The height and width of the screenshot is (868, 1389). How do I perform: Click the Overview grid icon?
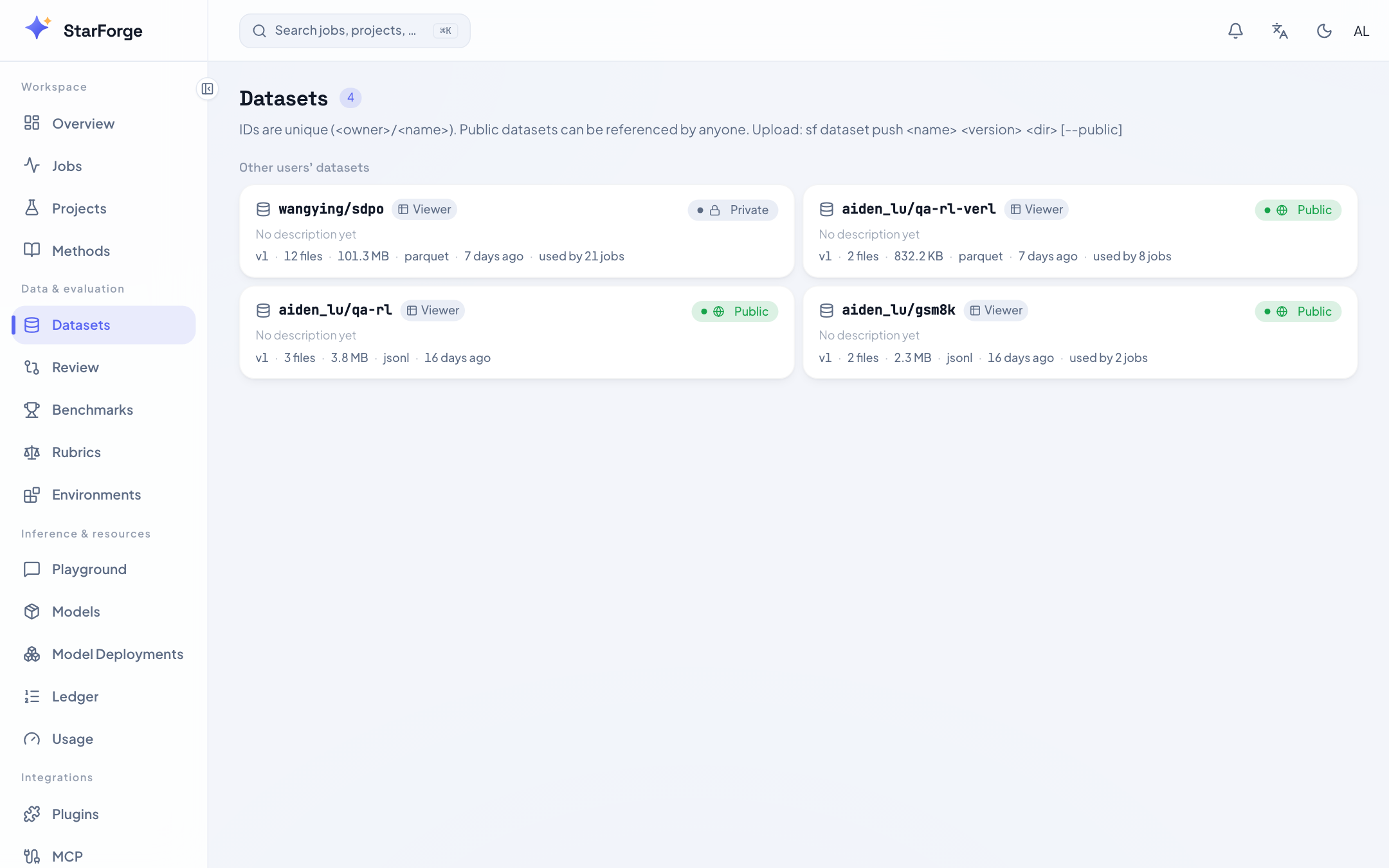(x=32, y=123)
